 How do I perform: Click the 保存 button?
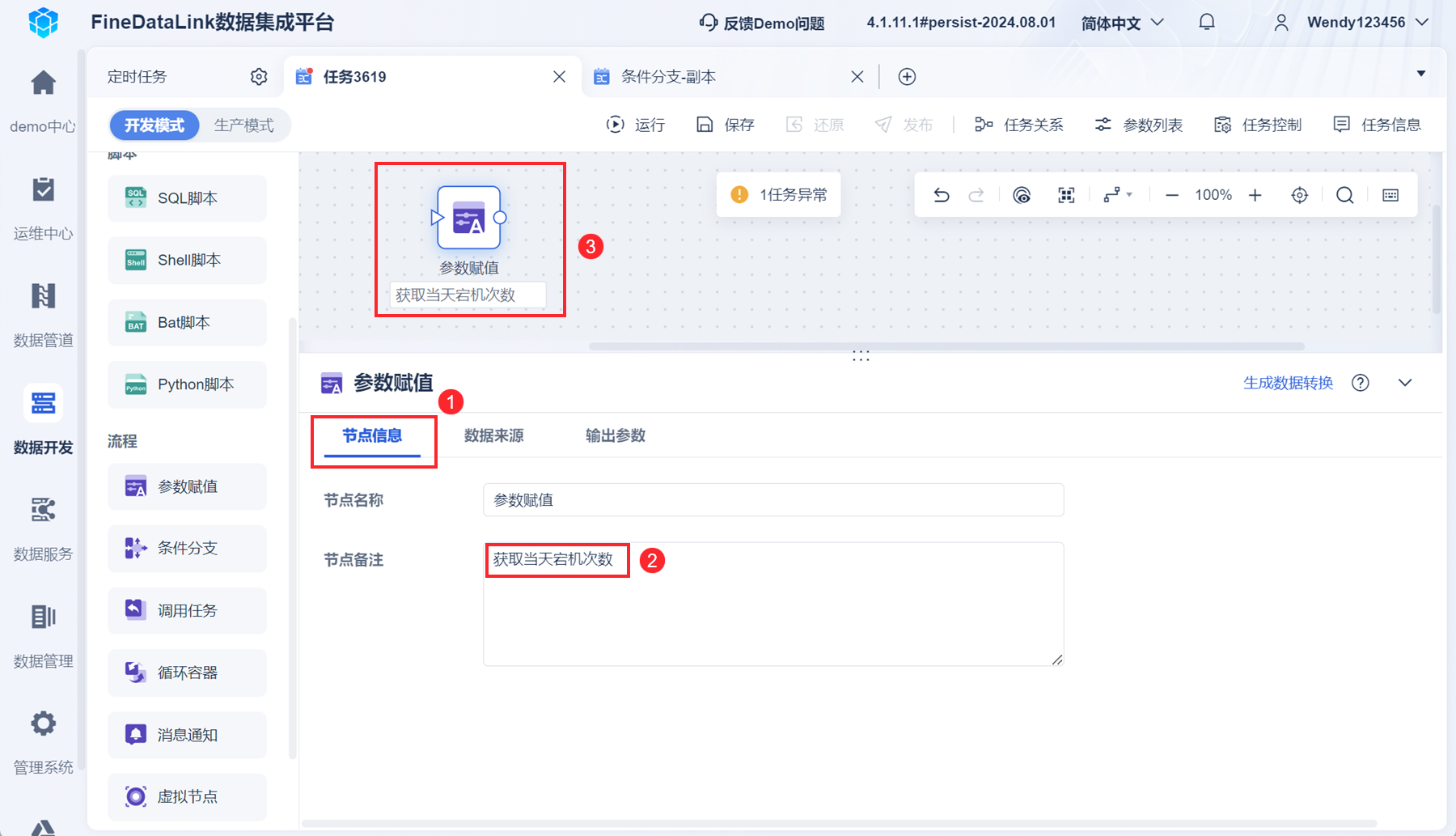click(x=726, y=125)
